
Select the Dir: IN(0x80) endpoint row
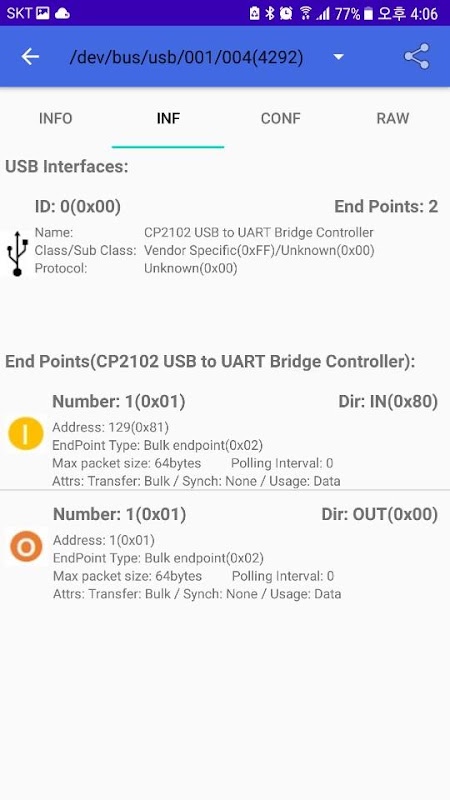[x=225, y=440]
